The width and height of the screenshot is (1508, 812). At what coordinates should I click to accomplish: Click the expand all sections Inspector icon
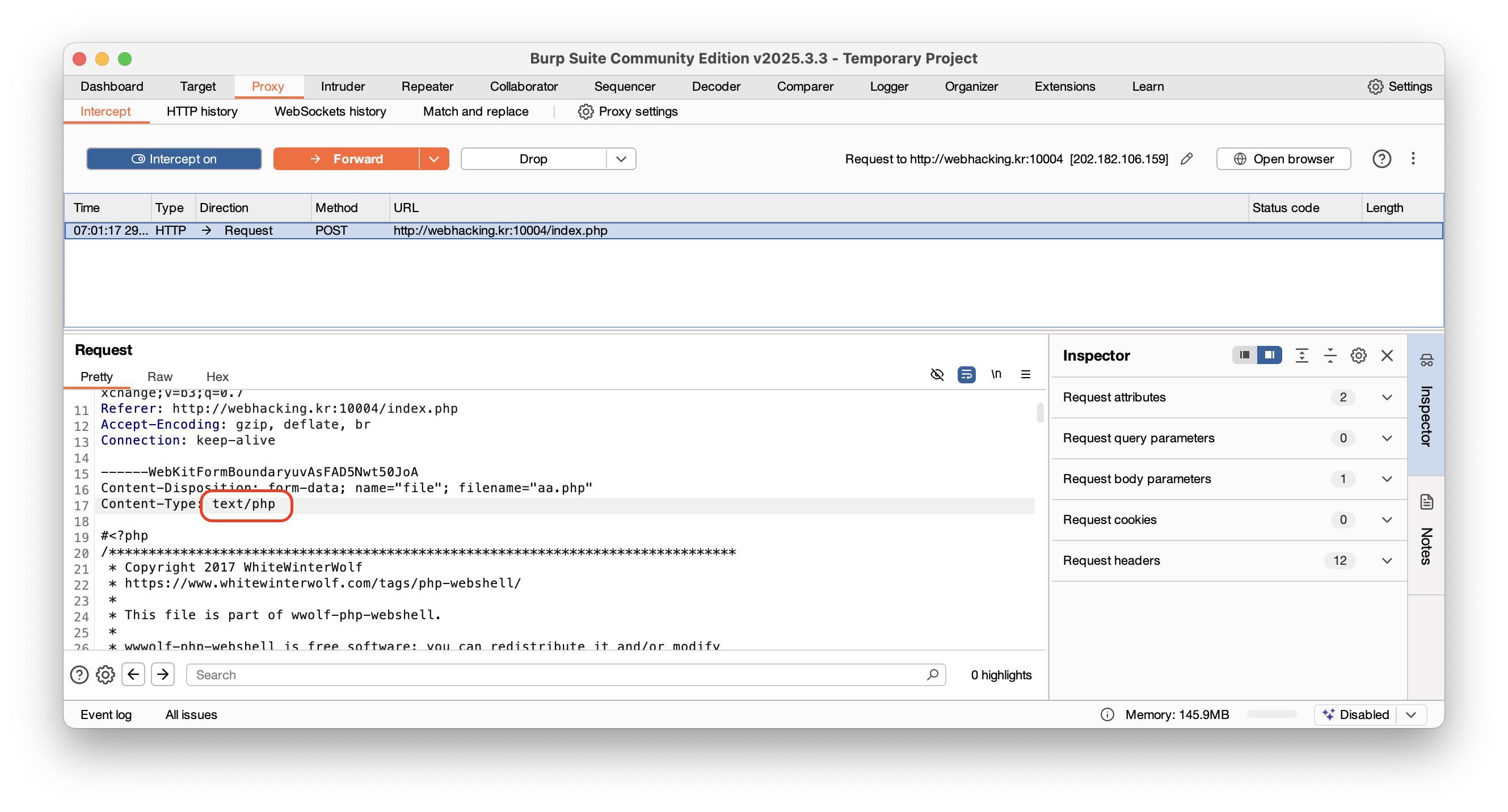(x=1302, y=356)
